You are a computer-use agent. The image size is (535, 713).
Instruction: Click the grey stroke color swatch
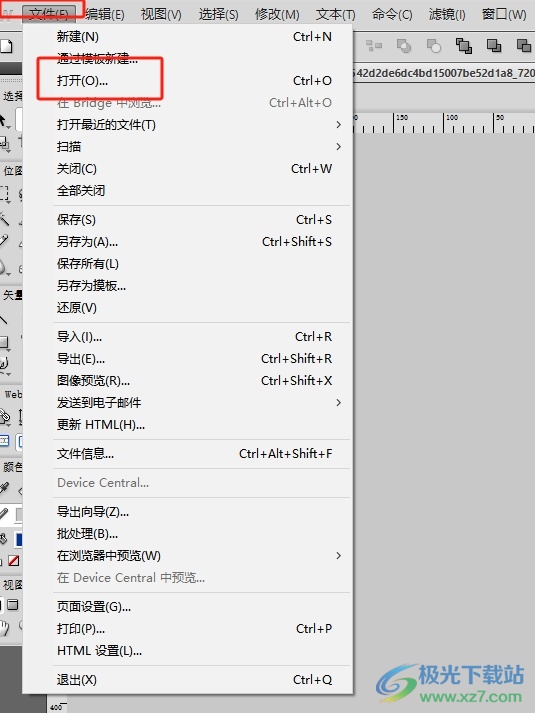coord(19,514)
